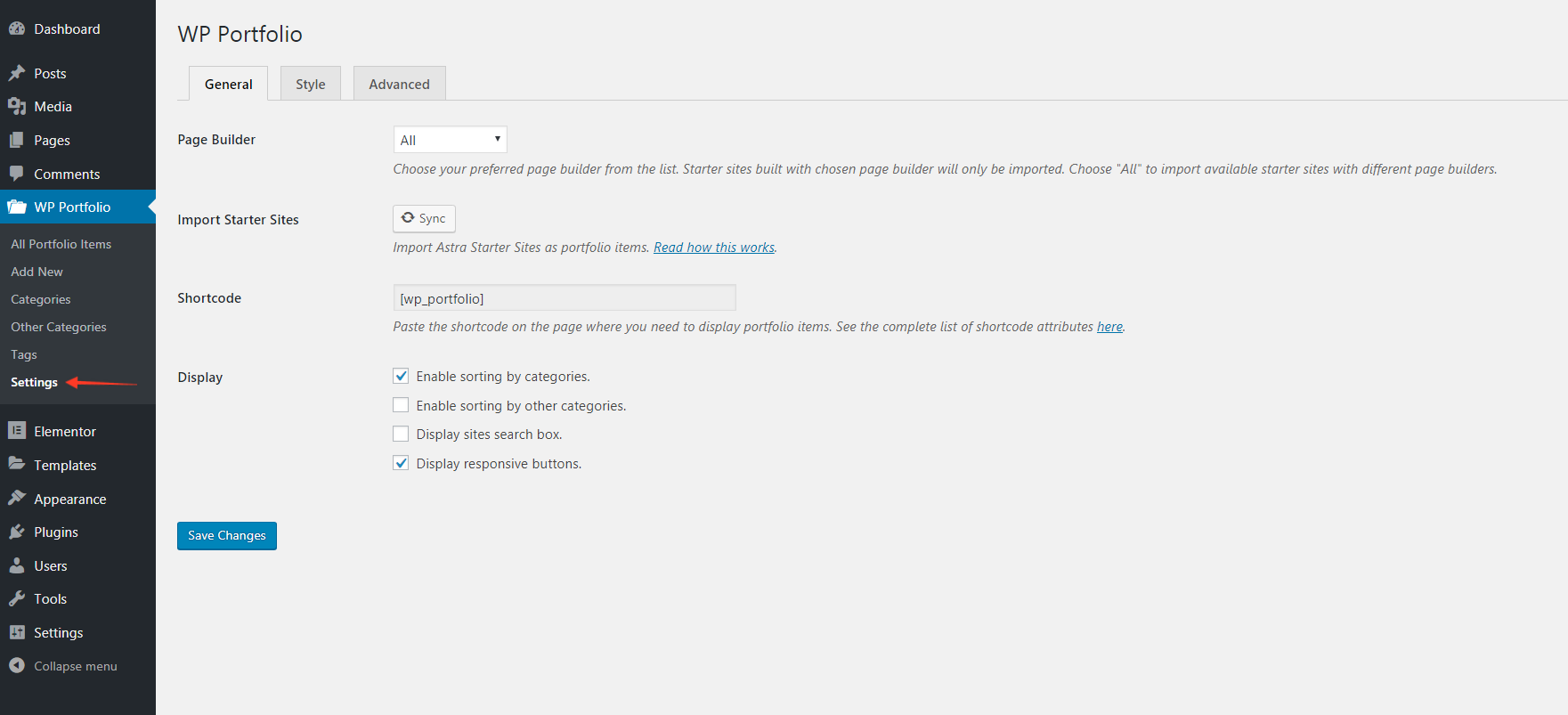Image resolution: width=1568 pixels, height=715 pixels.
Task: Click the Users person icon
Action: 17,565
